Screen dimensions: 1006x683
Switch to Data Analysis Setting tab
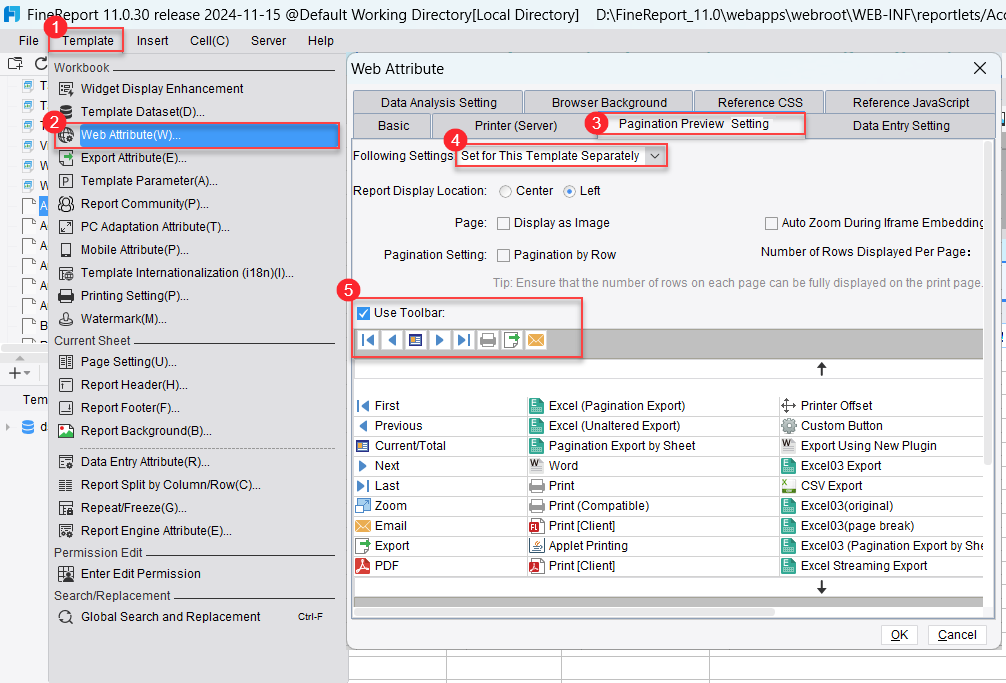[438, 103]
